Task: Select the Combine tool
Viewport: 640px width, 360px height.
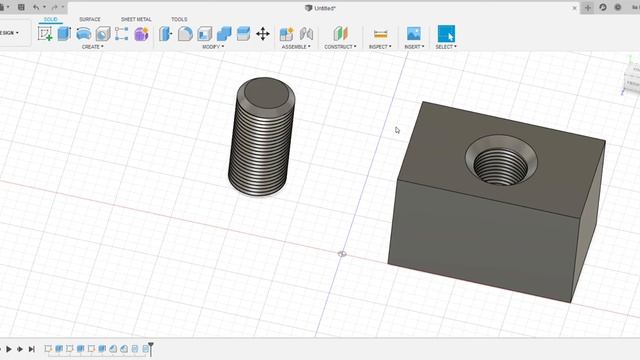Action: (224, 34)
